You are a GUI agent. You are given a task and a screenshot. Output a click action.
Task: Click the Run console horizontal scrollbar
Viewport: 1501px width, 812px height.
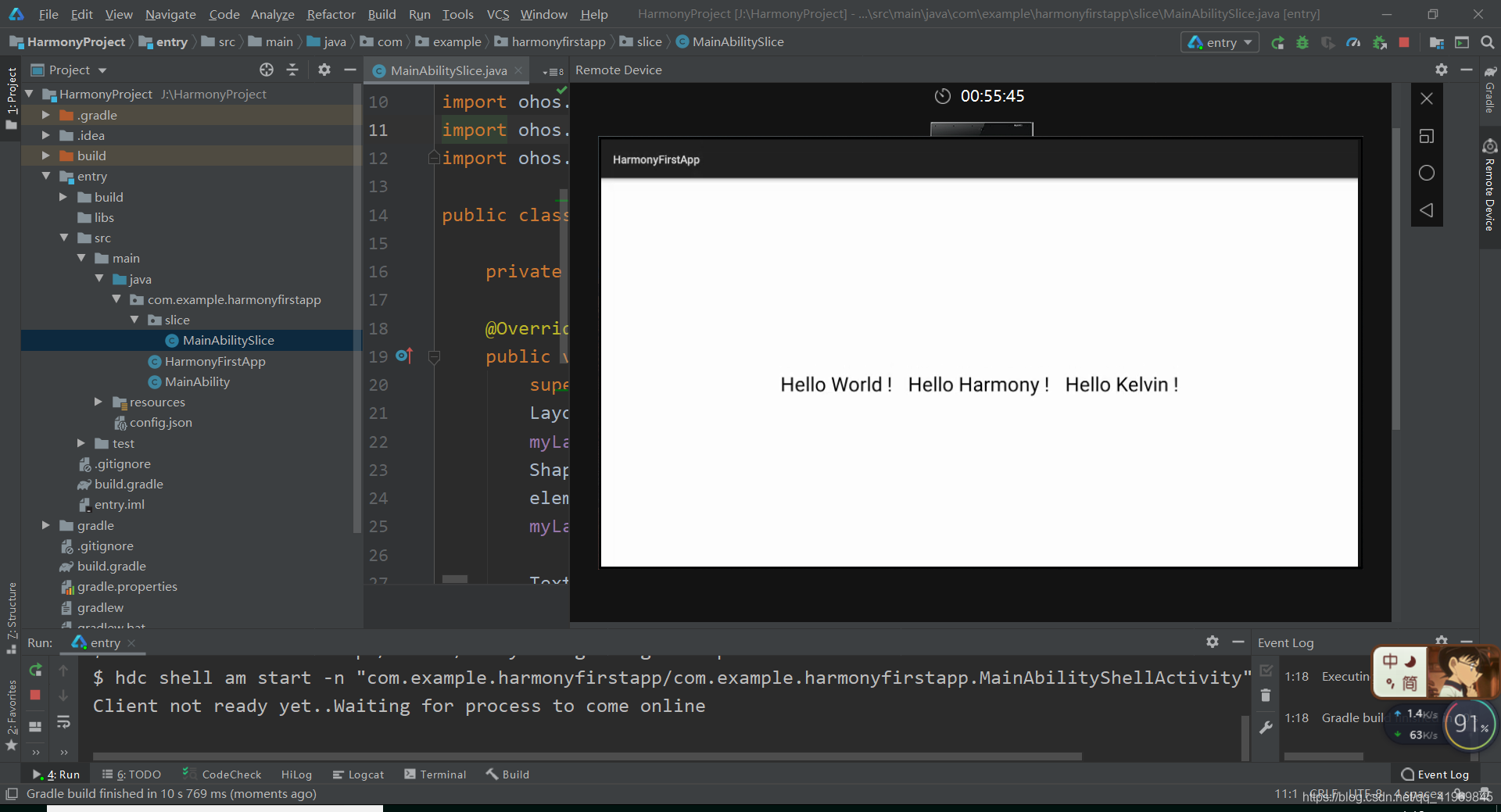coord(587,757)
